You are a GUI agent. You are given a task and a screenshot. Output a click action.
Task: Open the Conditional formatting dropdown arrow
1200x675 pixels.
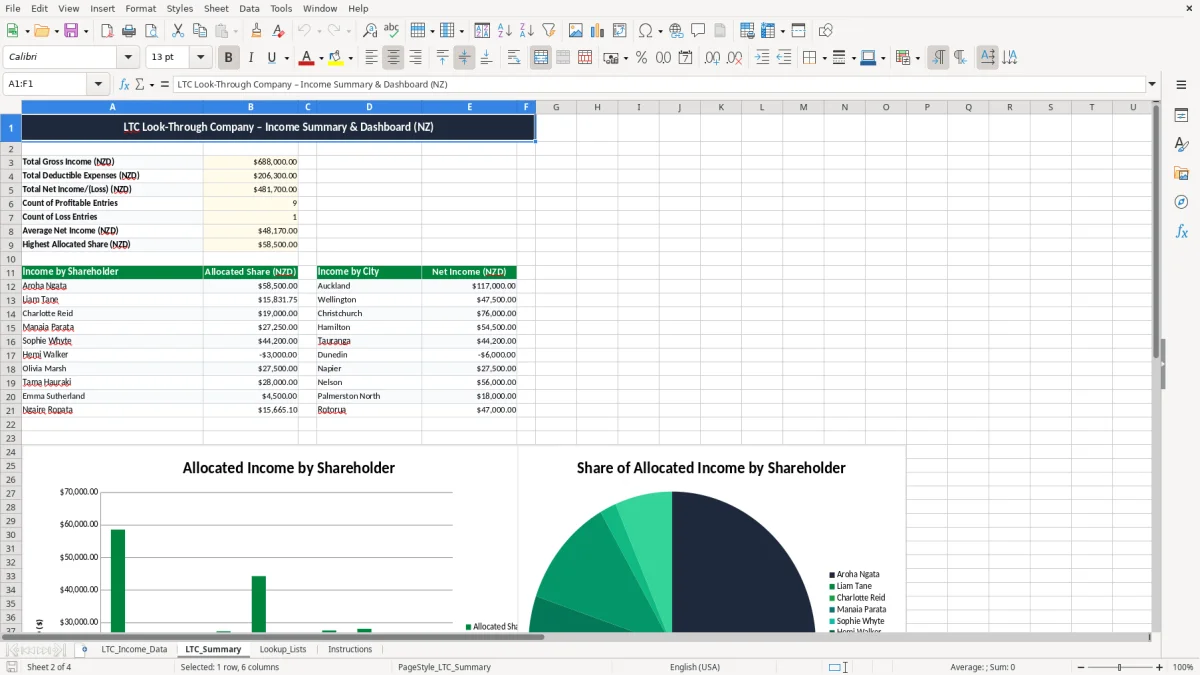click(x=917, y=58)
